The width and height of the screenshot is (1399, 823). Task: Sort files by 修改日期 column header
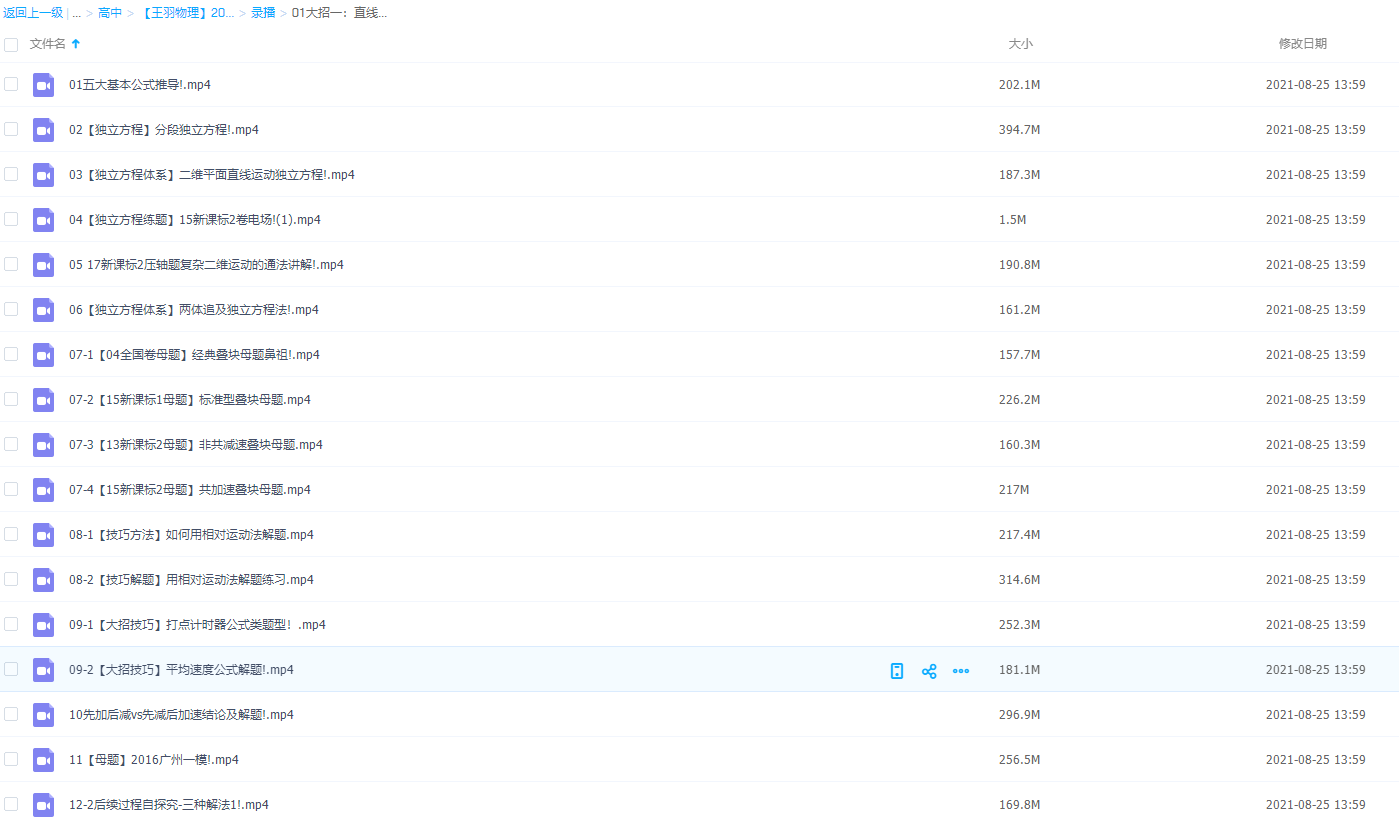pyautogui.click(x=1302, y=44)
